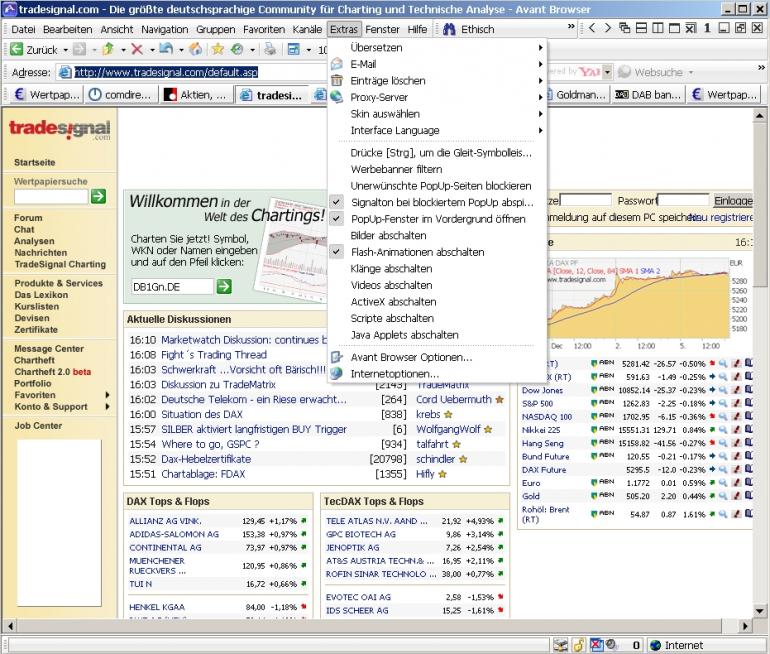This screenshot has height=654, width=770.
Task: Enable ActiveX abschalten option
Action: [x=438, y=302]
